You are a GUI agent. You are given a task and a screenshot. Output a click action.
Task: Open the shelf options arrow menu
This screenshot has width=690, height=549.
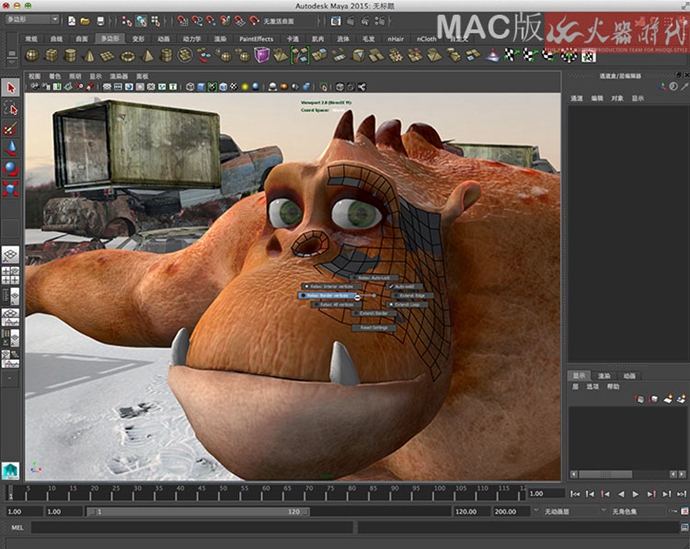[12, 63]
